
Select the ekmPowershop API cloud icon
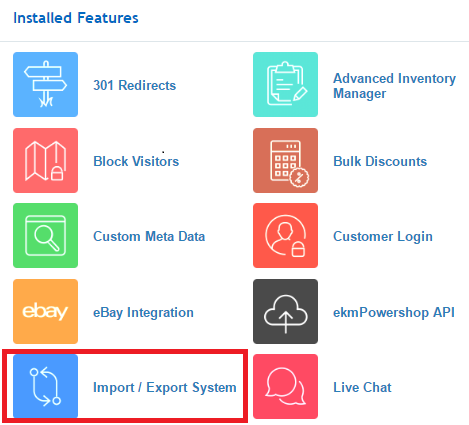(285, 311)
